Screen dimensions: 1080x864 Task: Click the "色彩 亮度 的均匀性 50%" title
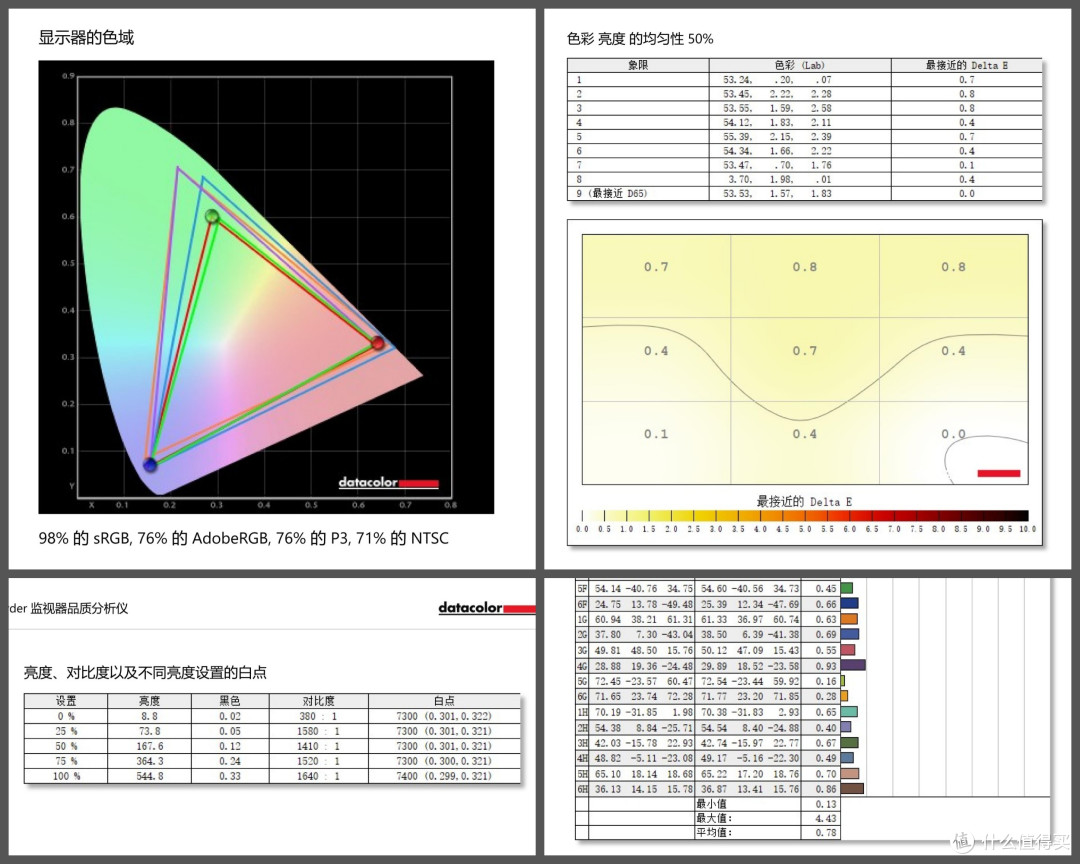(640, 39)
